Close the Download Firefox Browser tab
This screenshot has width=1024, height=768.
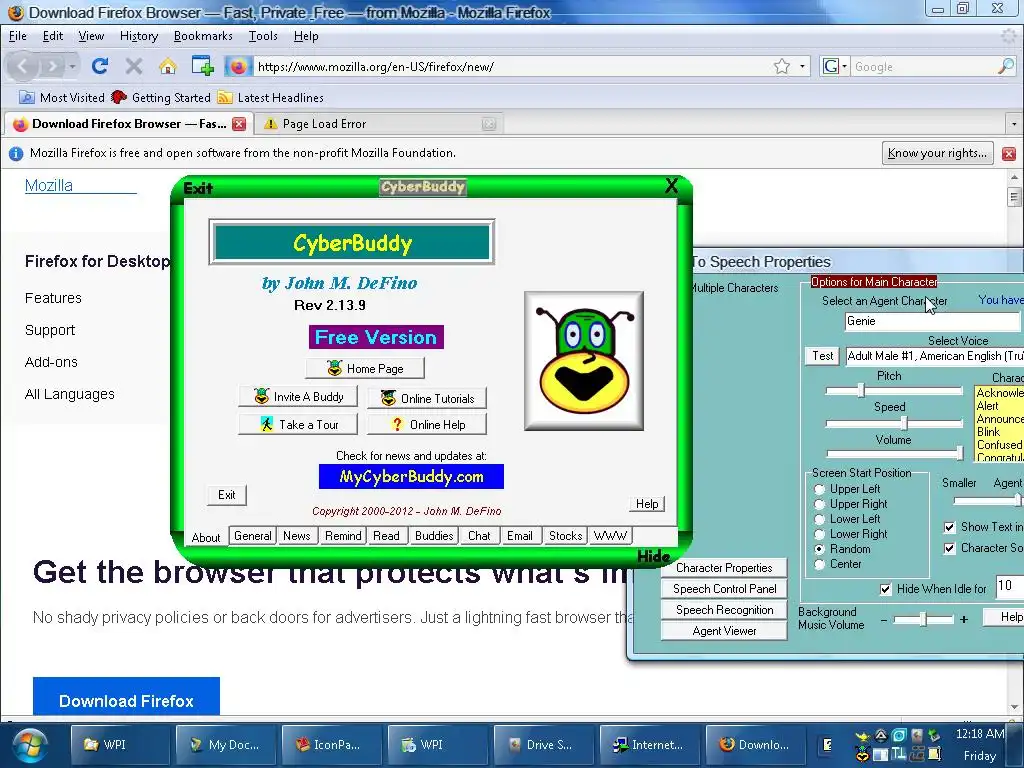pyautogui.click(x=239, y=123)
